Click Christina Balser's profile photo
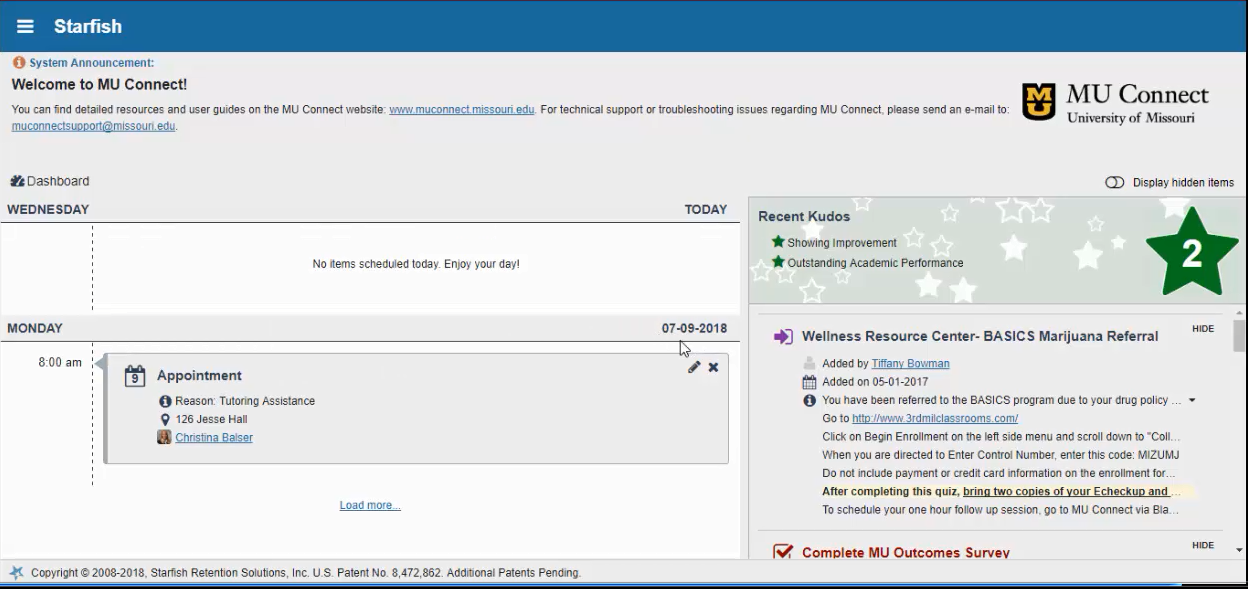 coord(164,437)
